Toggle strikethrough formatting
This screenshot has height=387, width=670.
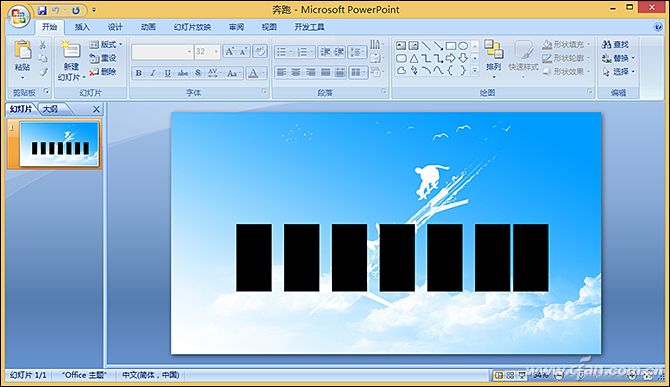pyautogui.click(x=183, y=73)
